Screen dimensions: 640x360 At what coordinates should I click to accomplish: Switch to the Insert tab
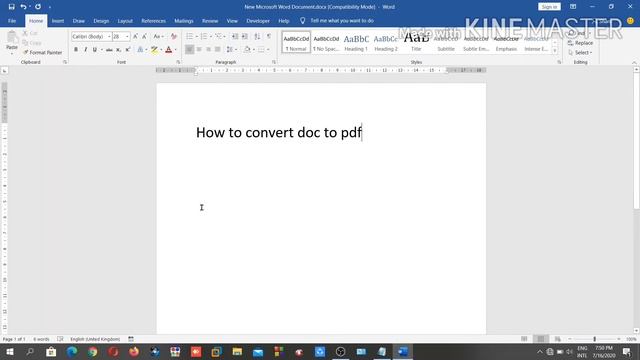(58, 21)
